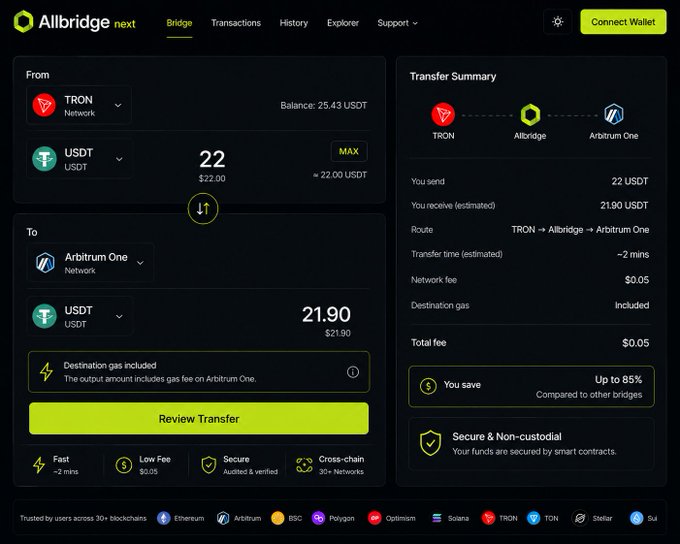This screenshot has width=680, height=544.
Task: Click the 'TRON → Allbridge → Arbitrum One' route text
Action: (x=580, y=229)
